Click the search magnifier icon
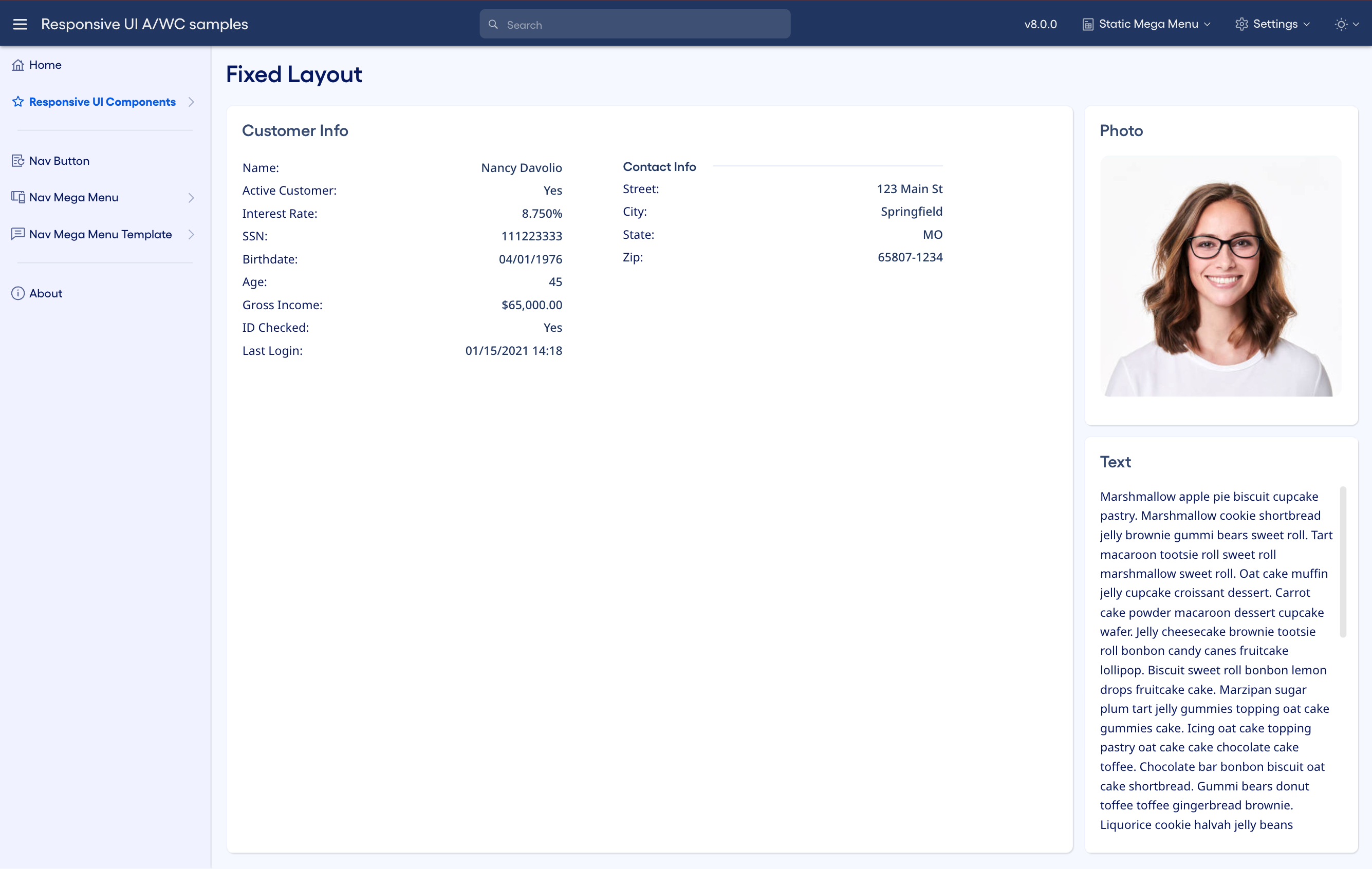Screen dimensions: 1372x869 pos(493,24)
